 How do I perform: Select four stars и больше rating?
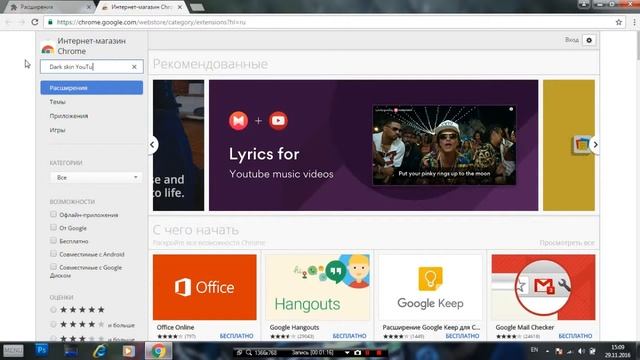tap(53, 324)
